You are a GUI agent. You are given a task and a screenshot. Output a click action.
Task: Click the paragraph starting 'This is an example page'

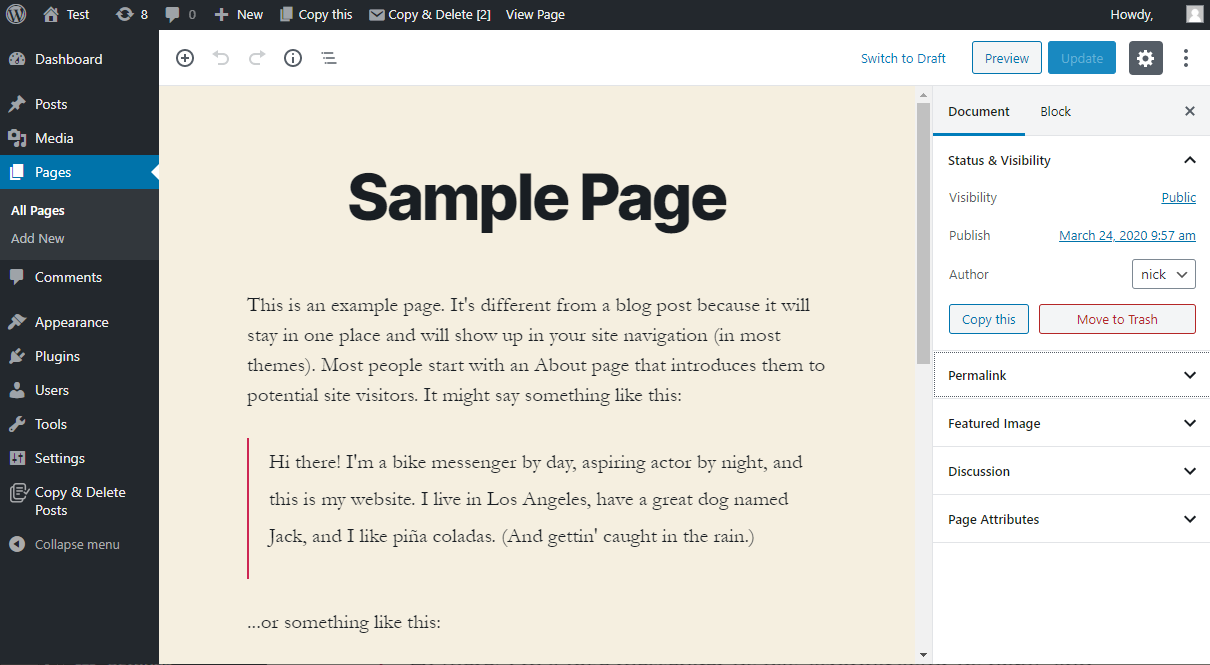pyautogui.click(x=537, y=350)
